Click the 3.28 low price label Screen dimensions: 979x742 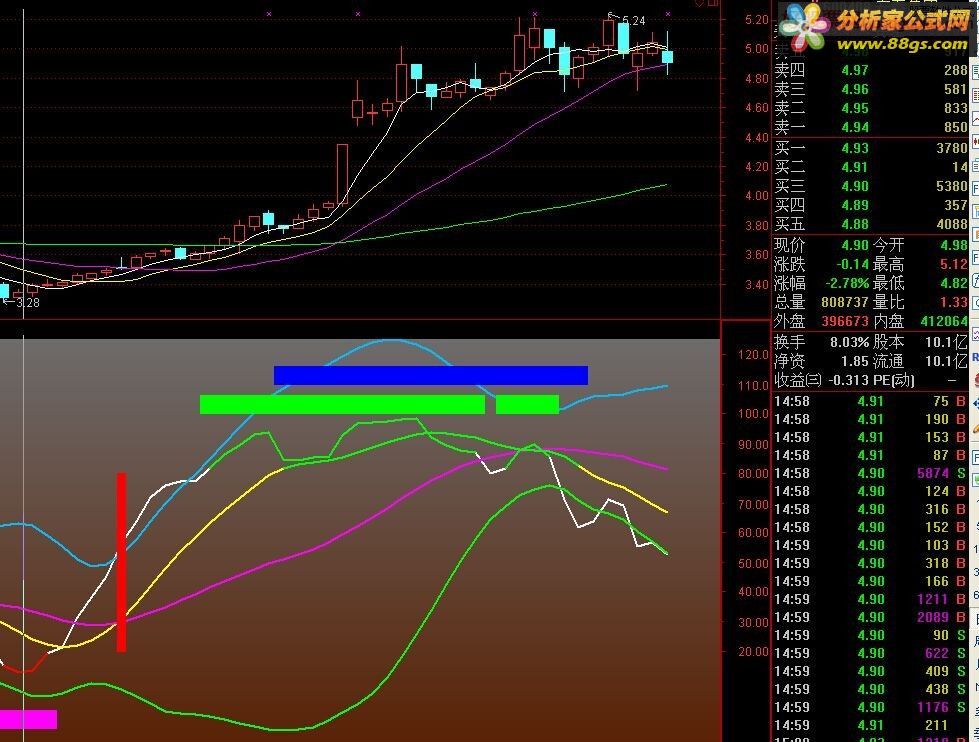pyautogui.click(x=27, y=303)
